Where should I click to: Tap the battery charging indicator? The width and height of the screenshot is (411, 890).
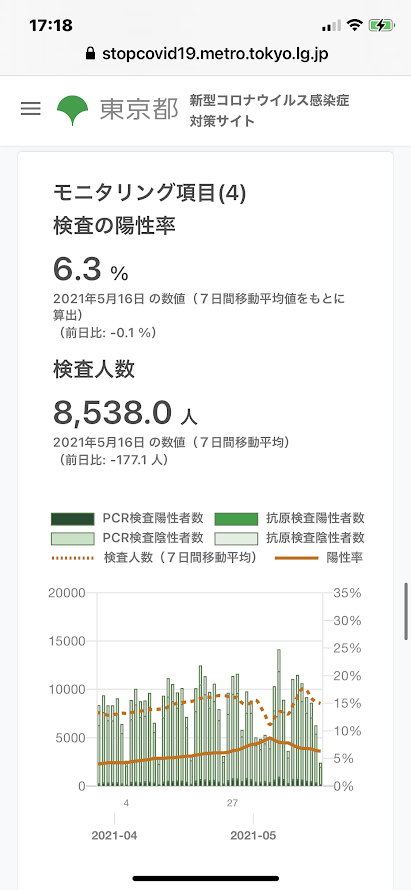point(381,25)
